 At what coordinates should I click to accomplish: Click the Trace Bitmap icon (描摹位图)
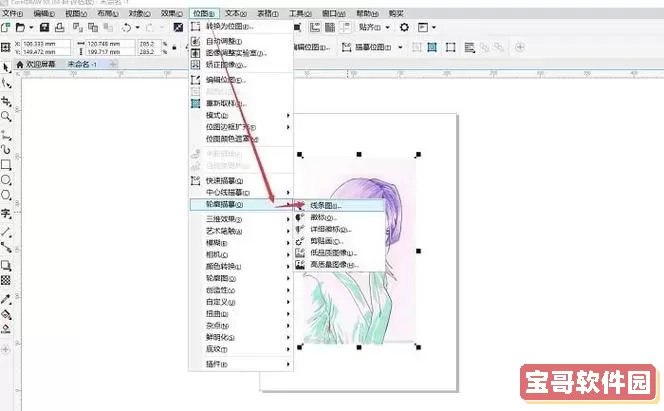tap(346, 47)
